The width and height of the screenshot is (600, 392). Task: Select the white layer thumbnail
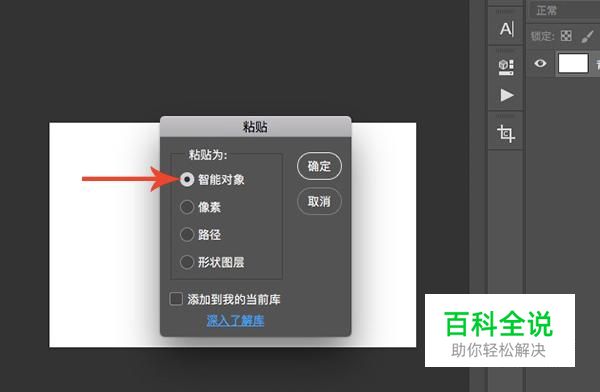point(573,63)
